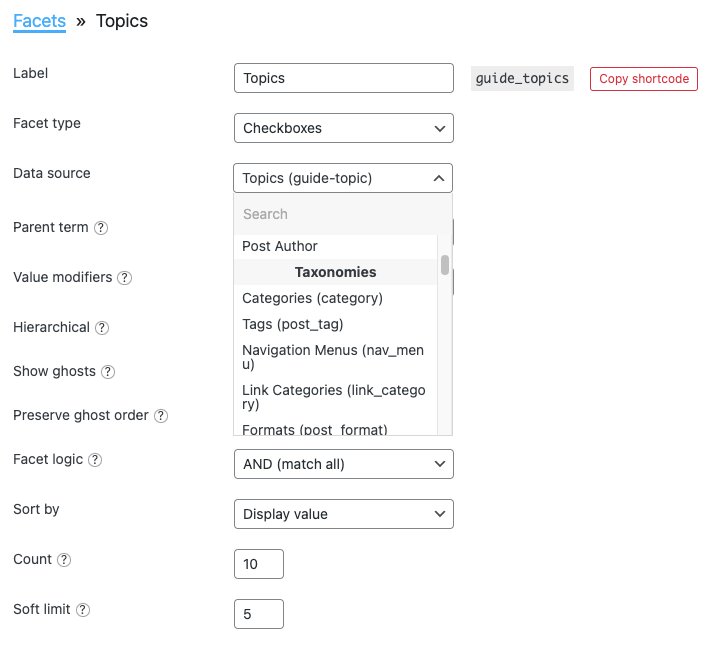
Task: Pick Tags (post_tag) as data source
Action: pyautogui.click(x=336, y=324)
